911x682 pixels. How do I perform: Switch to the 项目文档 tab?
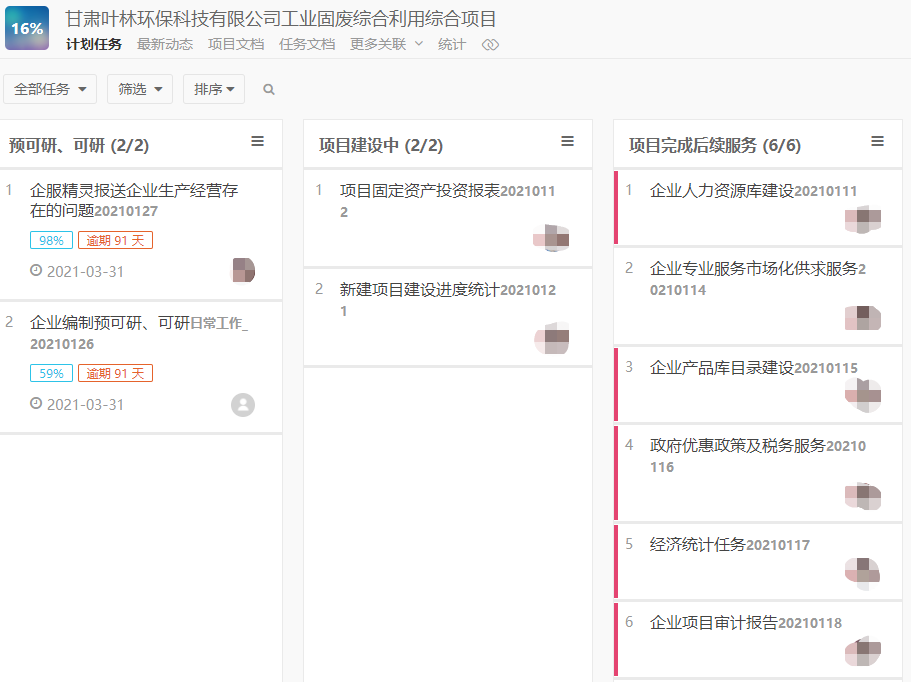236,44
